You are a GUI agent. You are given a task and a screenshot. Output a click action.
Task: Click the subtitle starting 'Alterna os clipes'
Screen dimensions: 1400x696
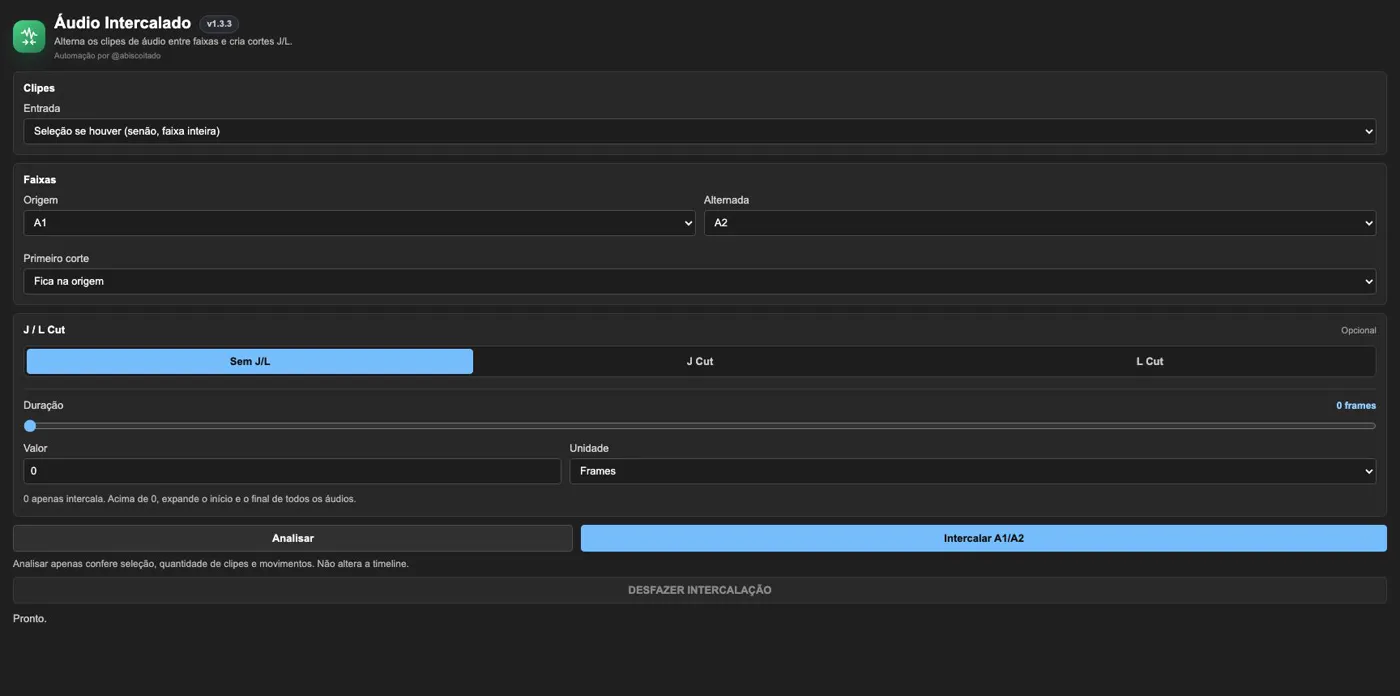[173, 42]
